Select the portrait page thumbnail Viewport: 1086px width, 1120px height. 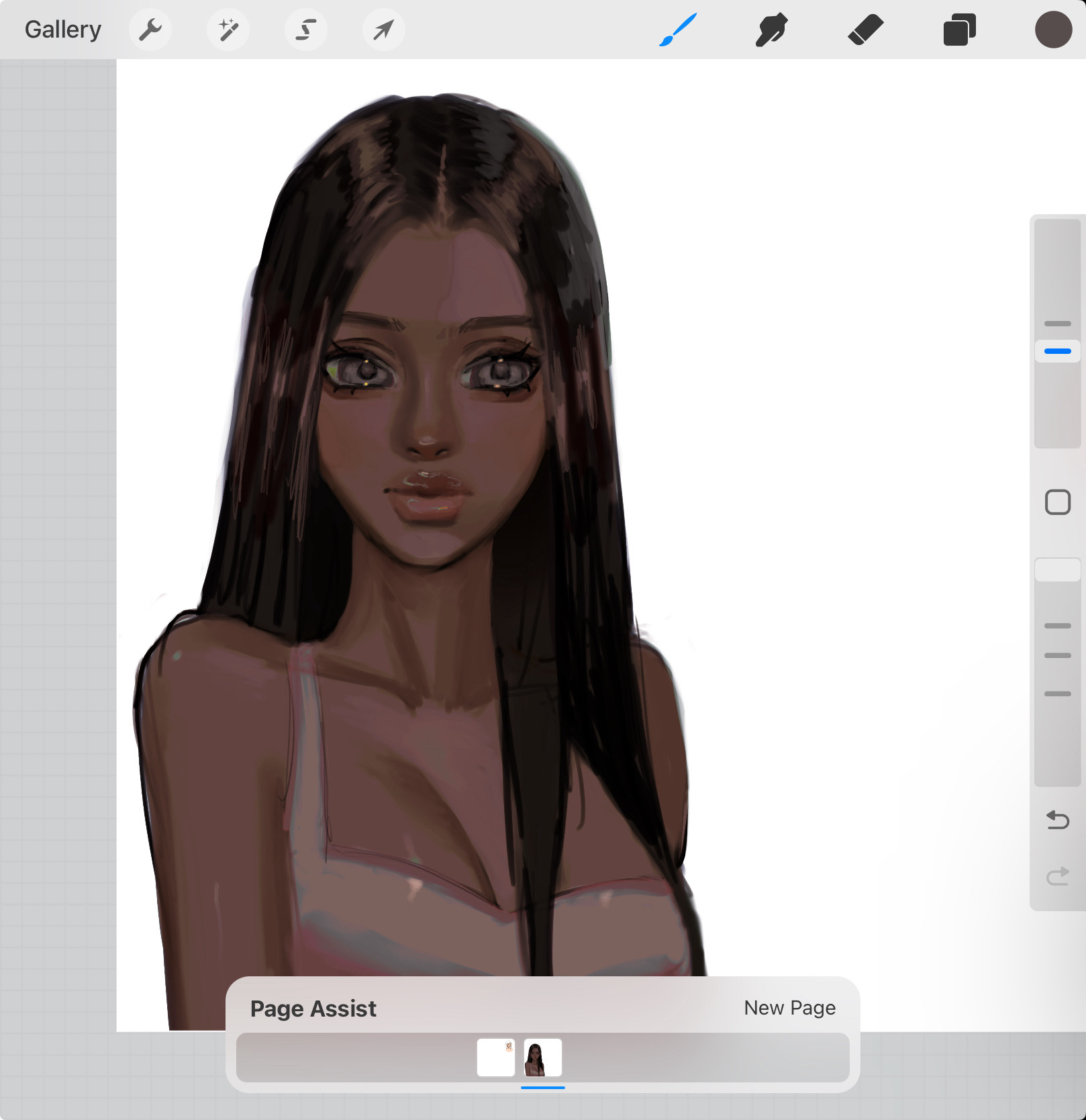click(x=543, y=1058)
